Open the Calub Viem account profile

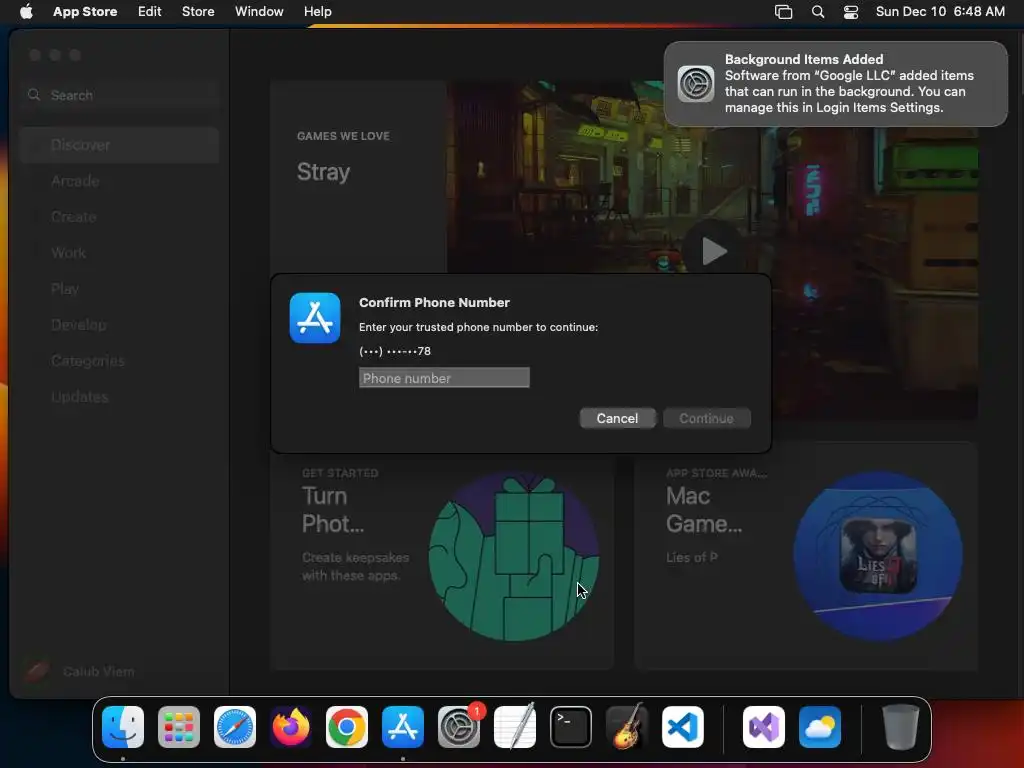click(x=80, y=671)
